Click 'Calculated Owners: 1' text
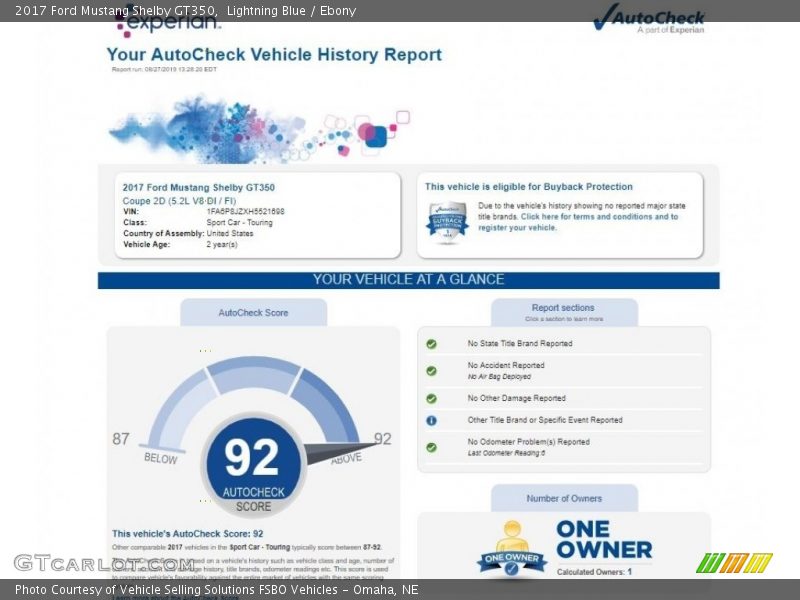Image resolution: width=800 pixels, height=600 pixels. point(594,572)
